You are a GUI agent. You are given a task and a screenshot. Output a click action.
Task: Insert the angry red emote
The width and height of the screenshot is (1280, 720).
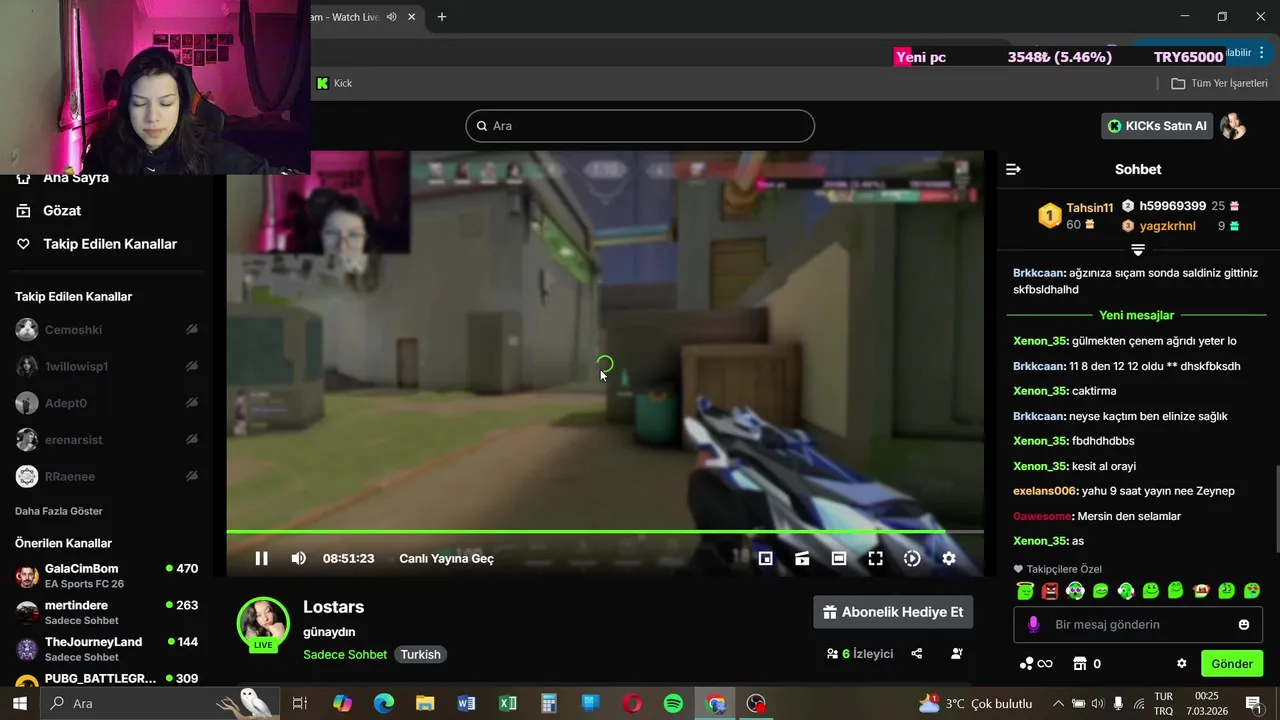tap(1050, 591)
